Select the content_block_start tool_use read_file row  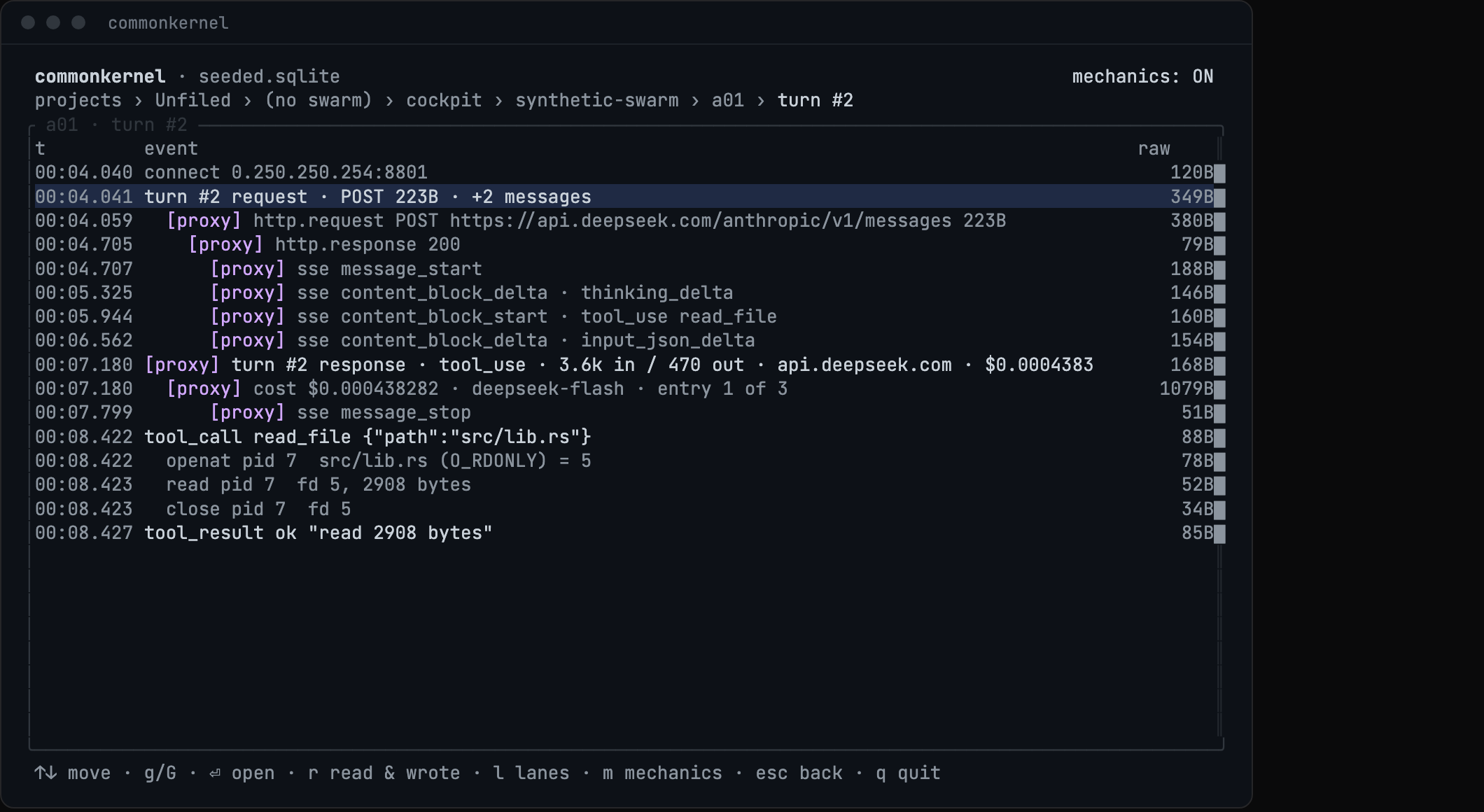pyautogui.click(x=626, y=316)
